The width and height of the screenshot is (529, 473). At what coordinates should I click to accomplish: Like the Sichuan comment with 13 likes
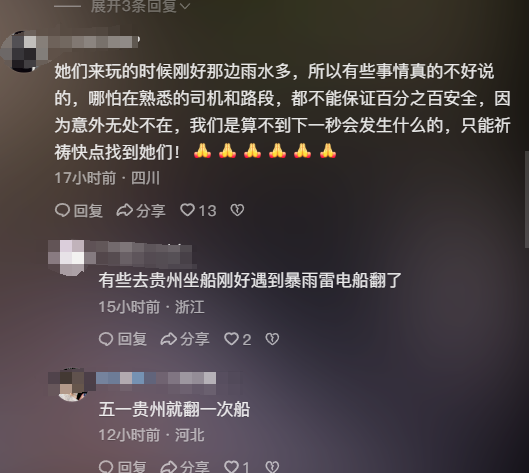coord(198,211)
